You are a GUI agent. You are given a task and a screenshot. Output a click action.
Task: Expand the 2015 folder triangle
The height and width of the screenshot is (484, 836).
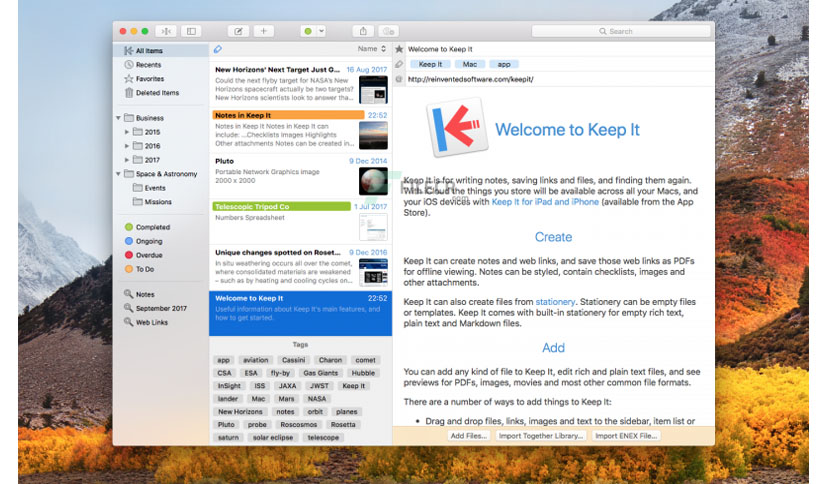tap(127, 132)
